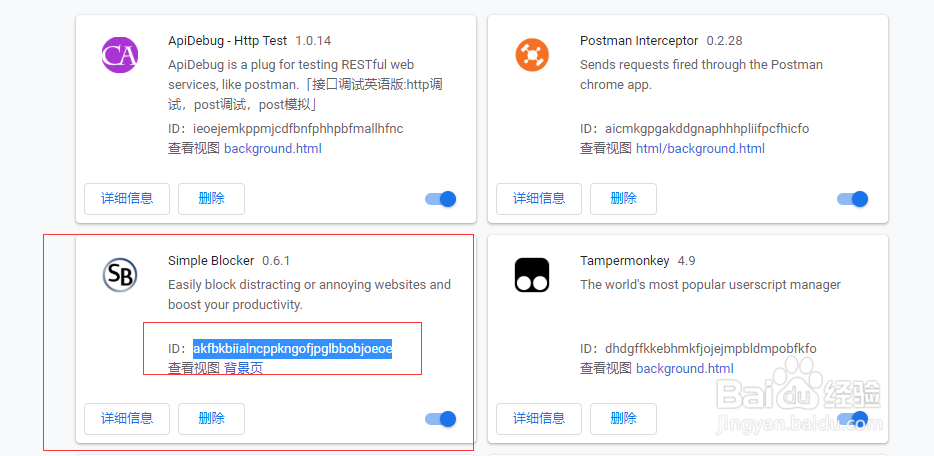Click the Simple Blocker name text

pos(211,261)
